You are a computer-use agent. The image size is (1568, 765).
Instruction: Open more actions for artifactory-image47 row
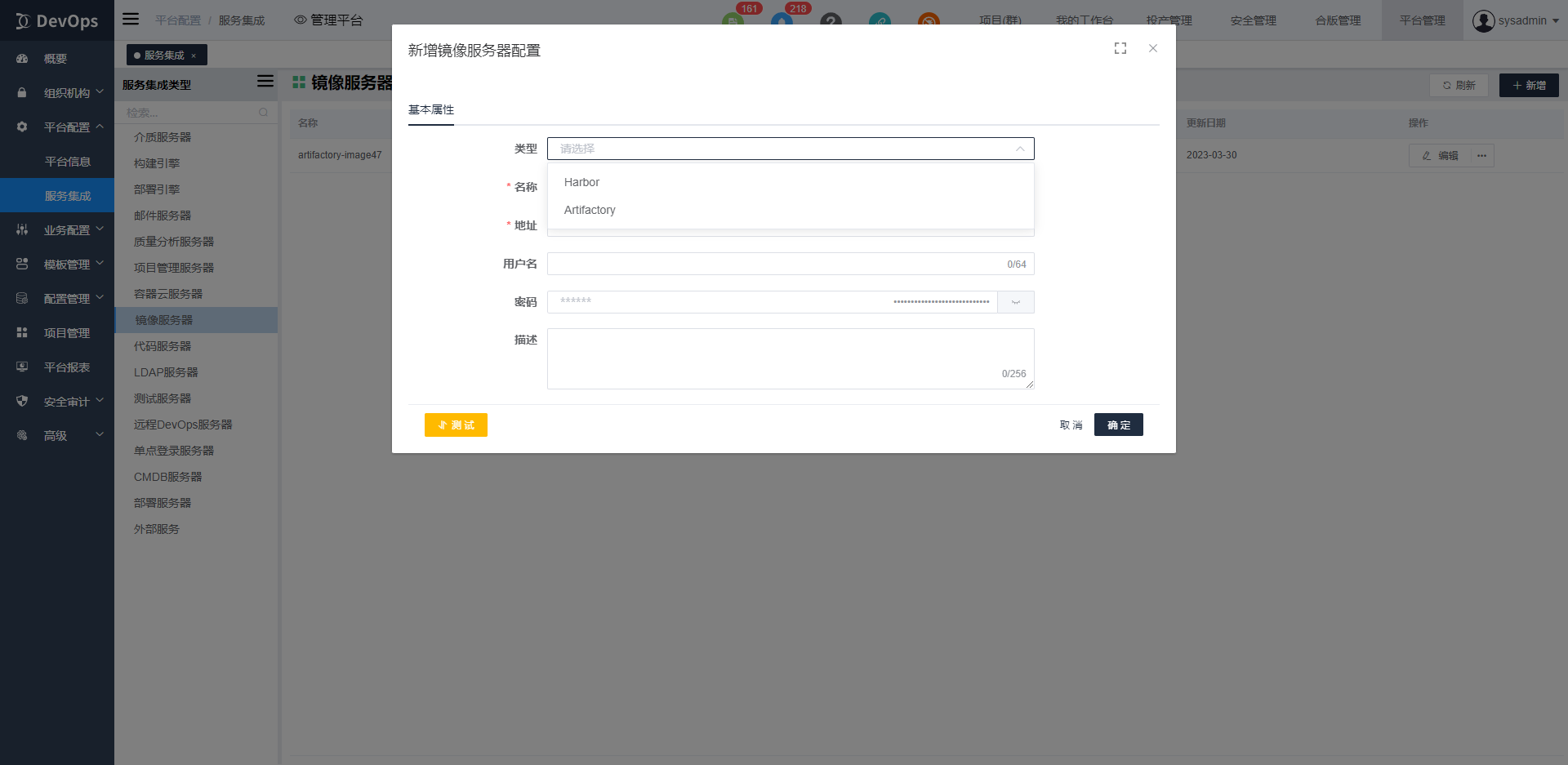tap(1482, 156)
